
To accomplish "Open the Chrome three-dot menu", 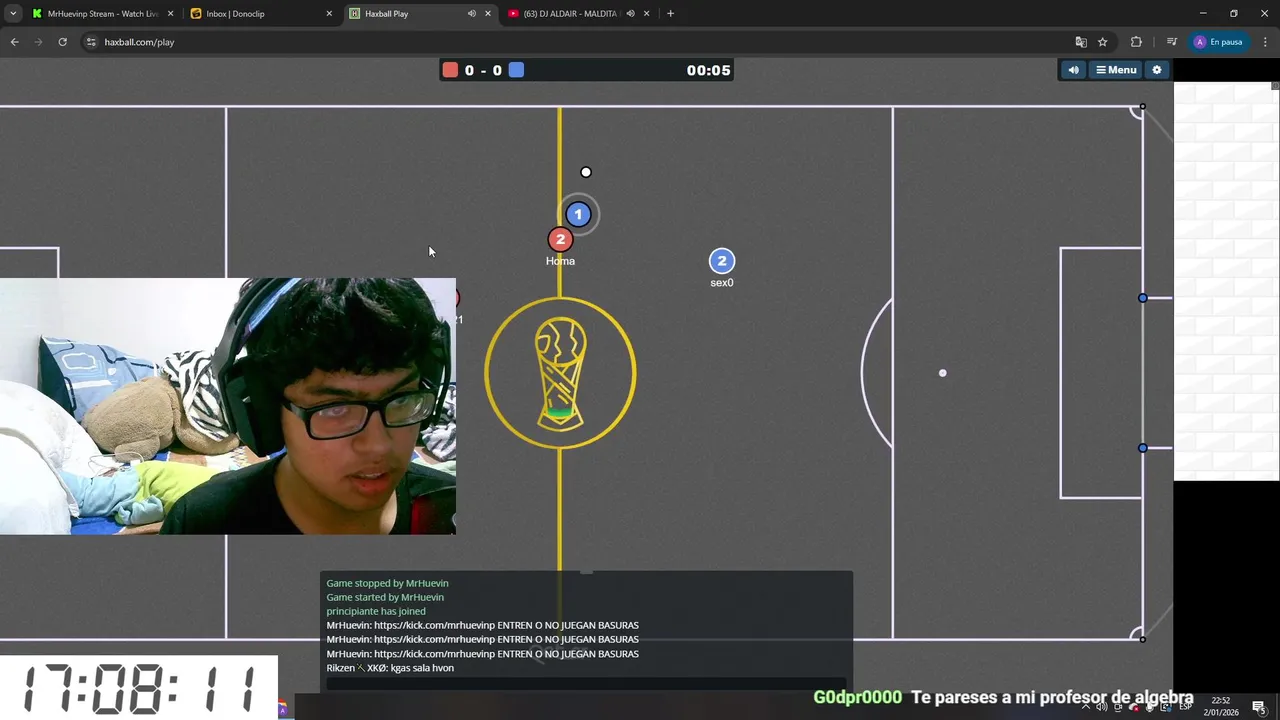I will coord(1265,42).
